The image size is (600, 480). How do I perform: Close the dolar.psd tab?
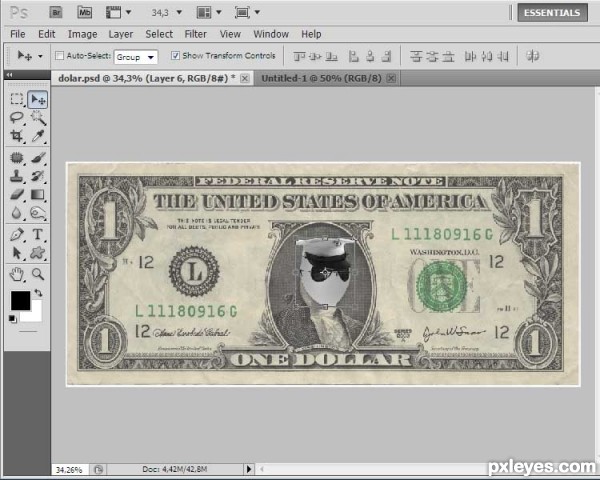pos(245,78)
